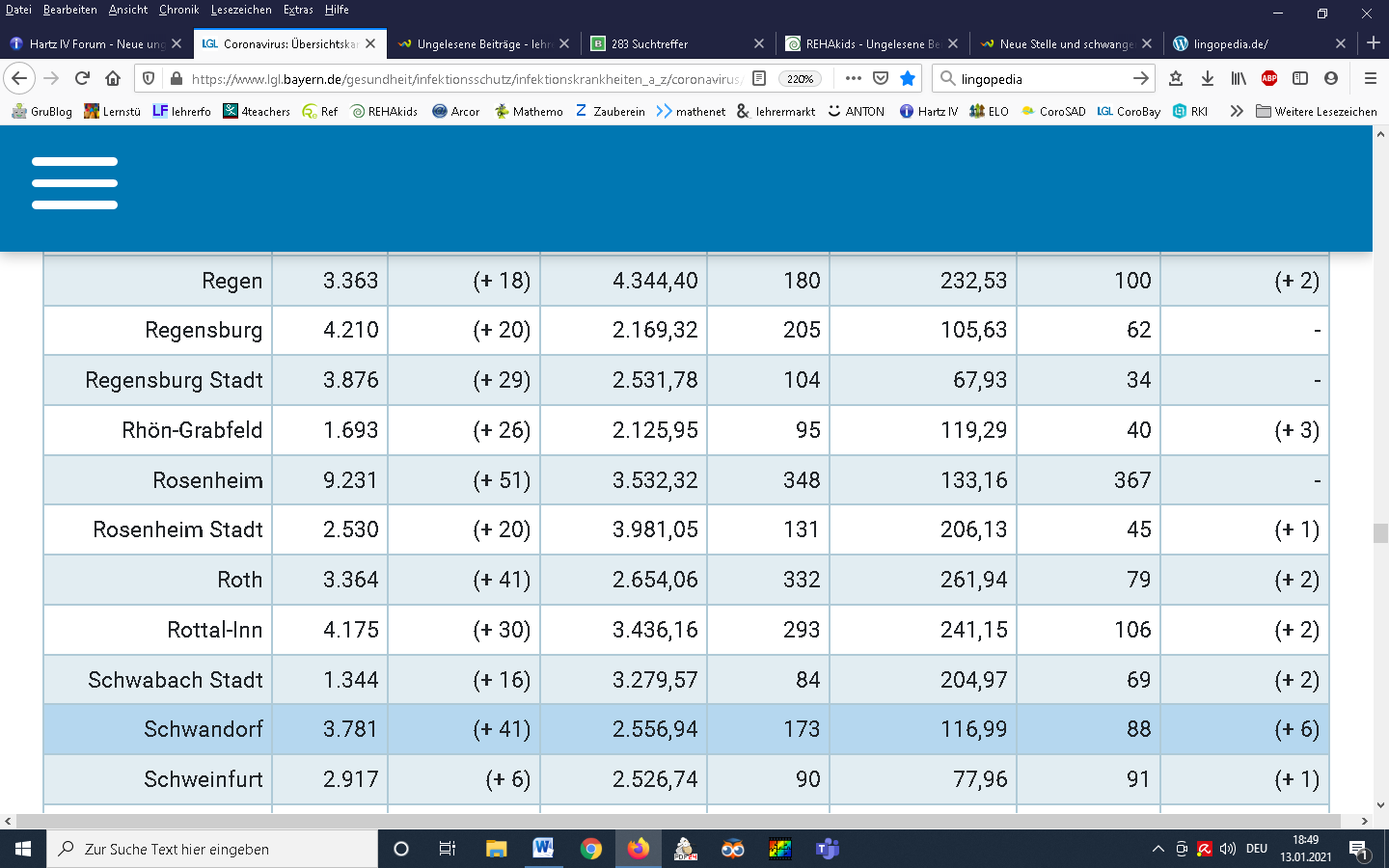This screenshot has width=1389, height=868.
Task: Open the Lesezeichen menu
Action: coord(241,10)
